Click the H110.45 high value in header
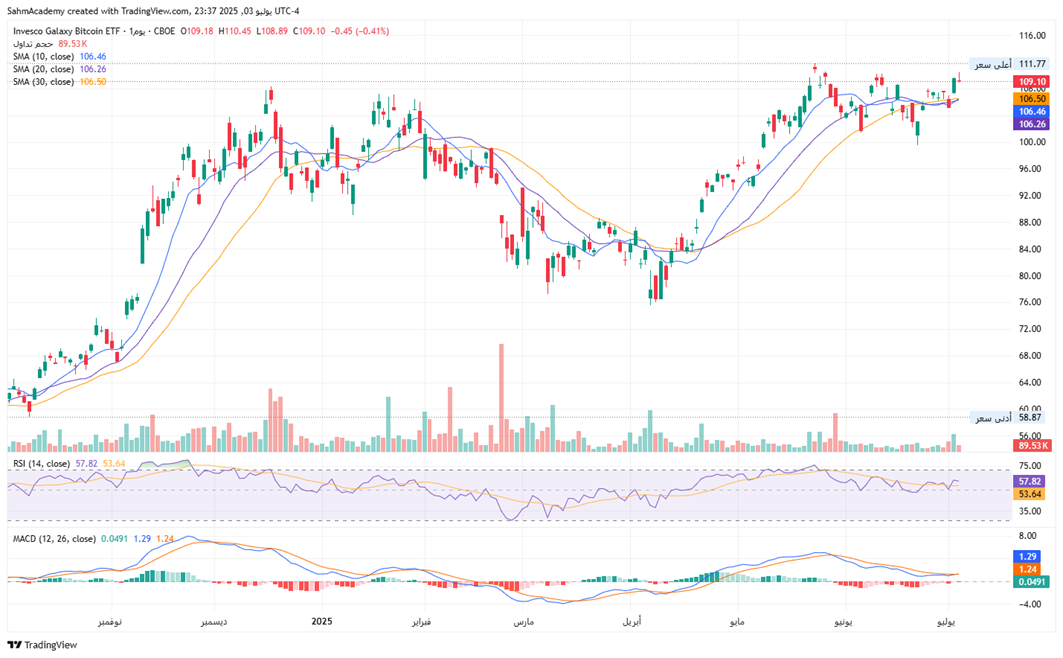 point(235,31)
